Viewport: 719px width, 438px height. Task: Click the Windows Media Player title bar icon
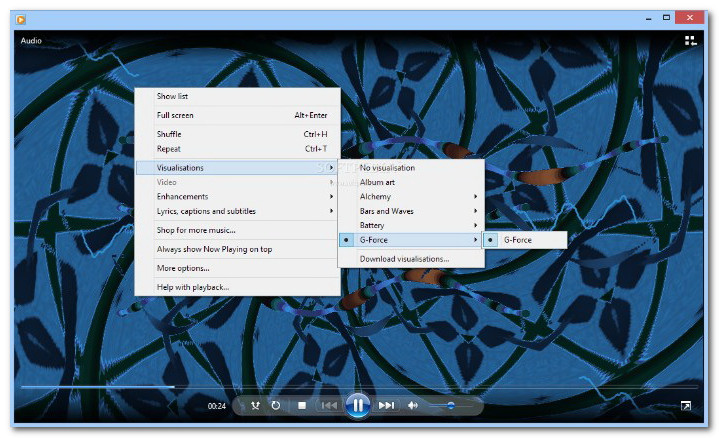click(21, 18)
